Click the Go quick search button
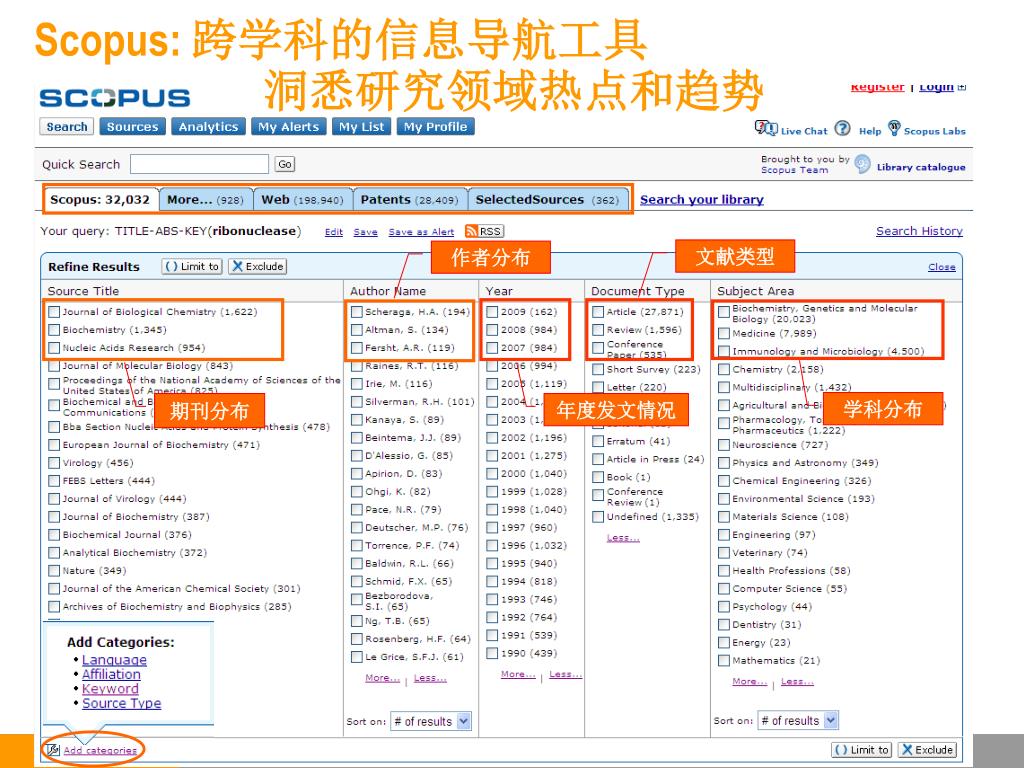Viewport: 1024px width, 768px height. (x=285, y=164)
